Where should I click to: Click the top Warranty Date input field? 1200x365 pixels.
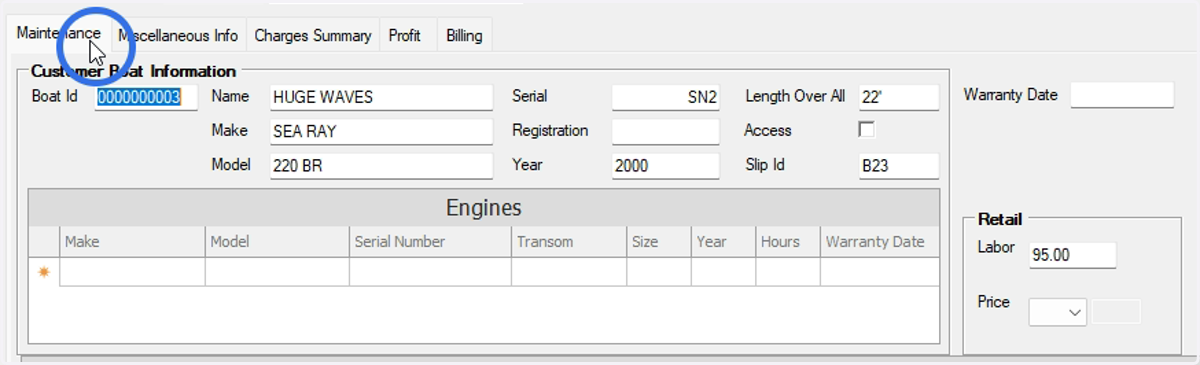pyautogui.click(x=1122, y=95)
